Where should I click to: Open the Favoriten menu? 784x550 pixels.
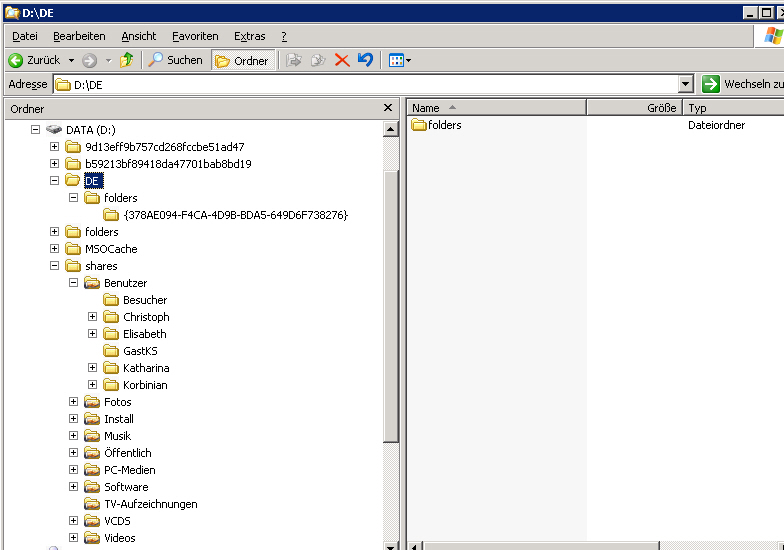pyautogui.click(x=195, y=36)
